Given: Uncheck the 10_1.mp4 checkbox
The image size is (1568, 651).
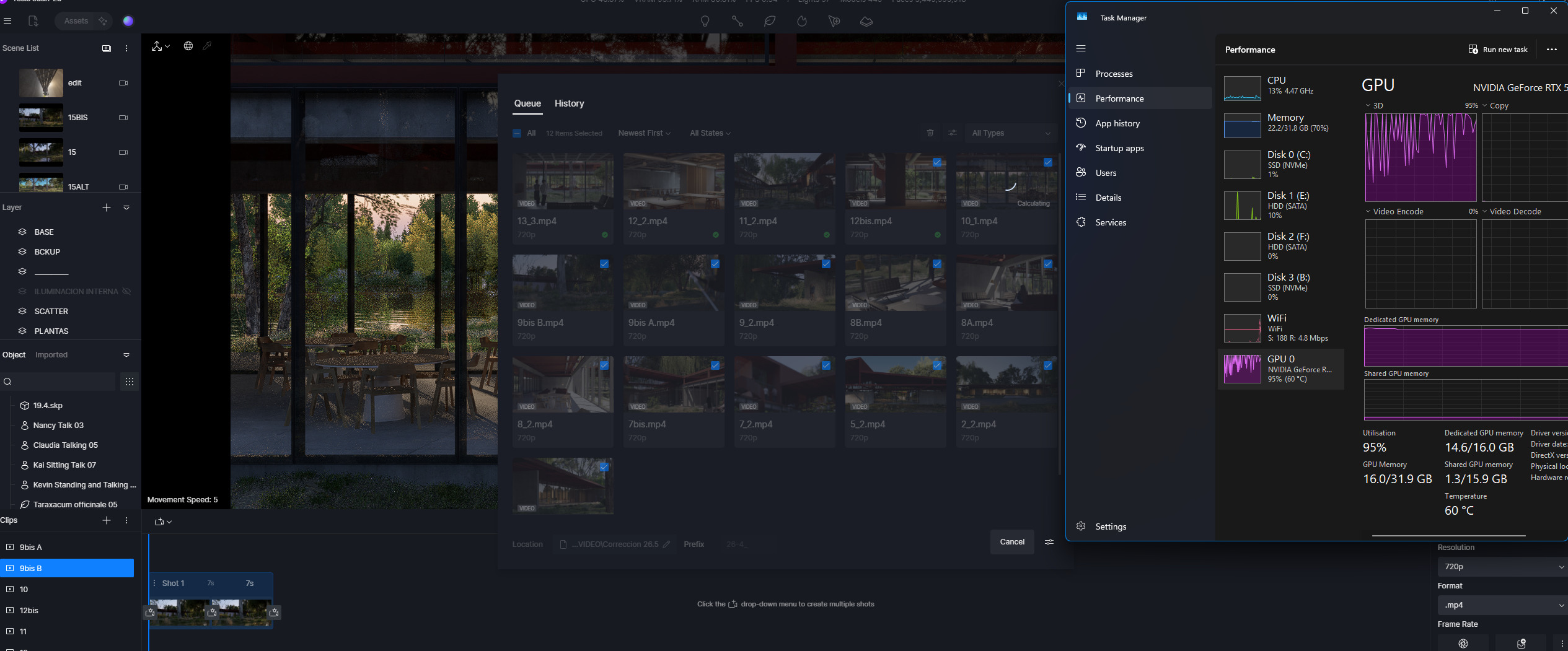Looking at the screenshot, I should pyautogui.click(x=1048, y=162).
